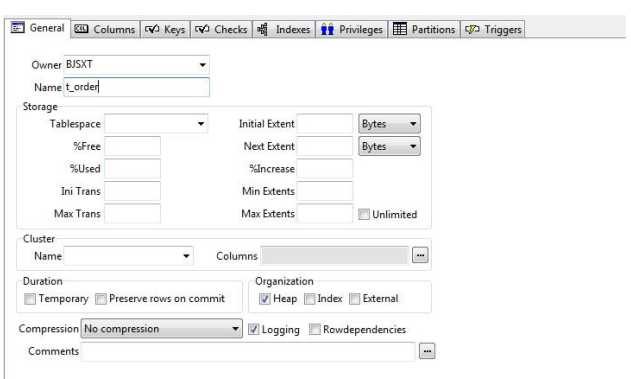Check the External organization checkbox
The height and width of the screenshot is (379, 631).
(355, 299)
